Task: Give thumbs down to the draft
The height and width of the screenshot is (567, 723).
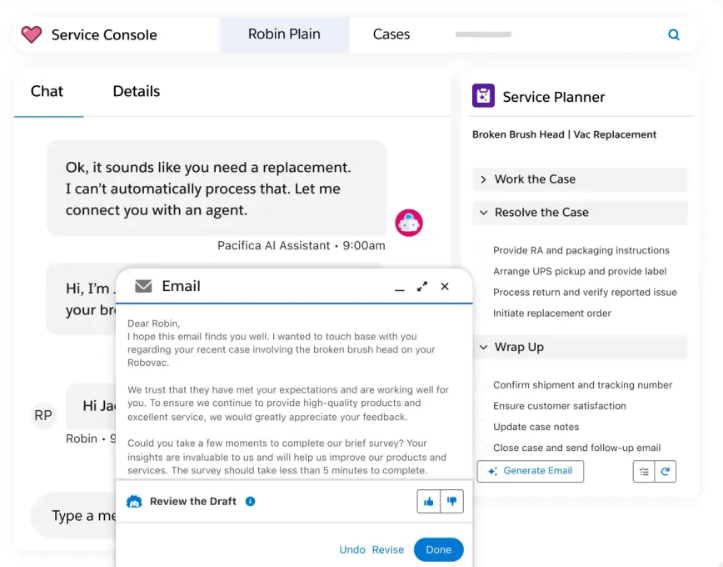Action: coord(452,501)
